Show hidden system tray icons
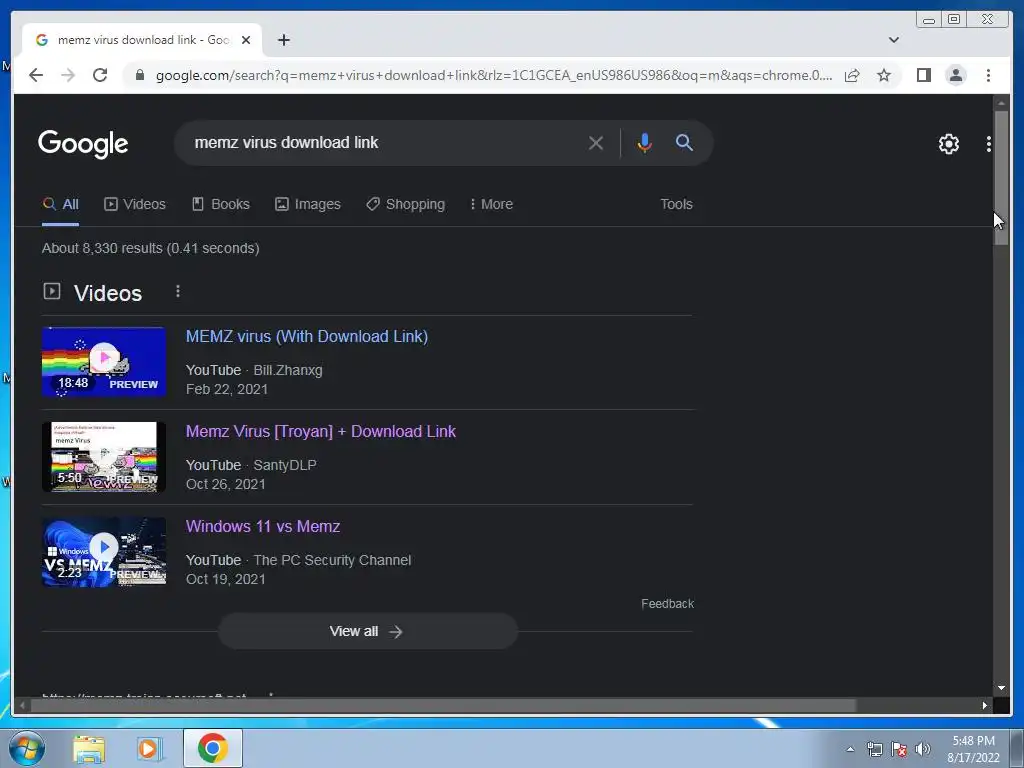 point(850,749)
